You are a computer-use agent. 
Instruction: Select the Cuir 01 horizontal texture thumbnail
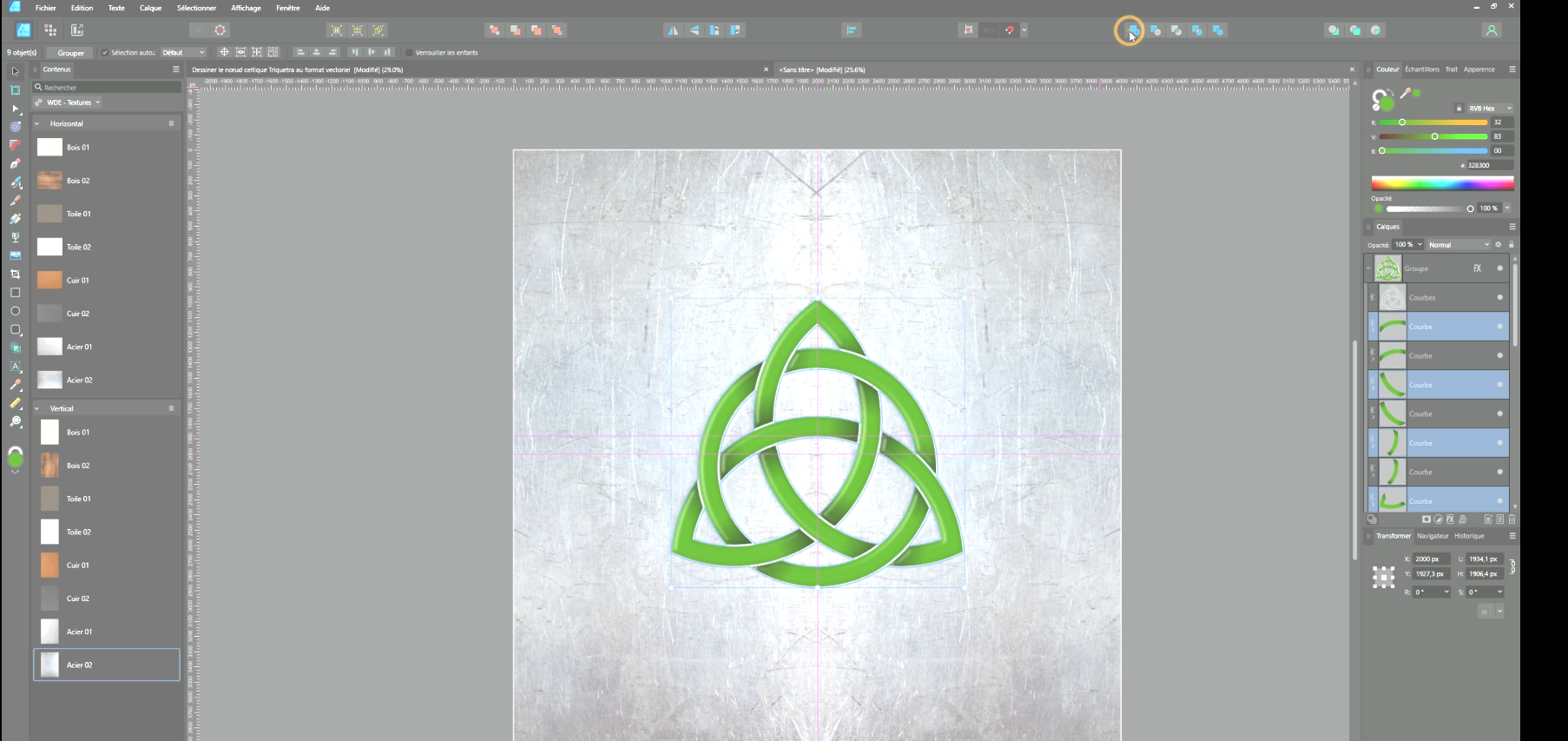tap(50, 281)
